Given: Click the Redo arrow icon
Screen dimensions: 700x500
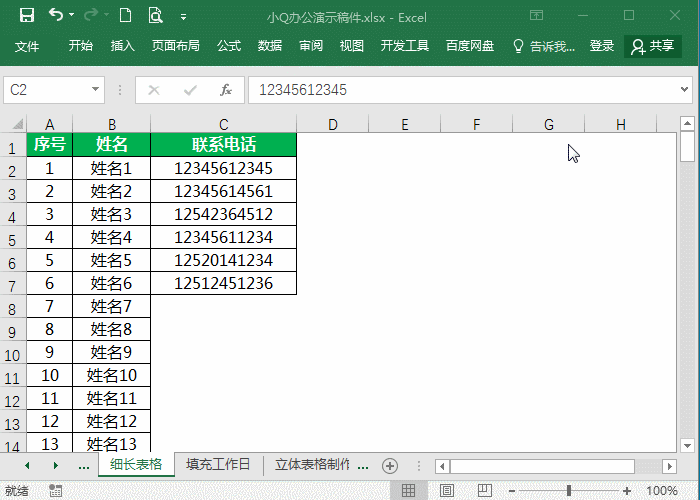Looking at the screenshot, I should click(91, 15).
